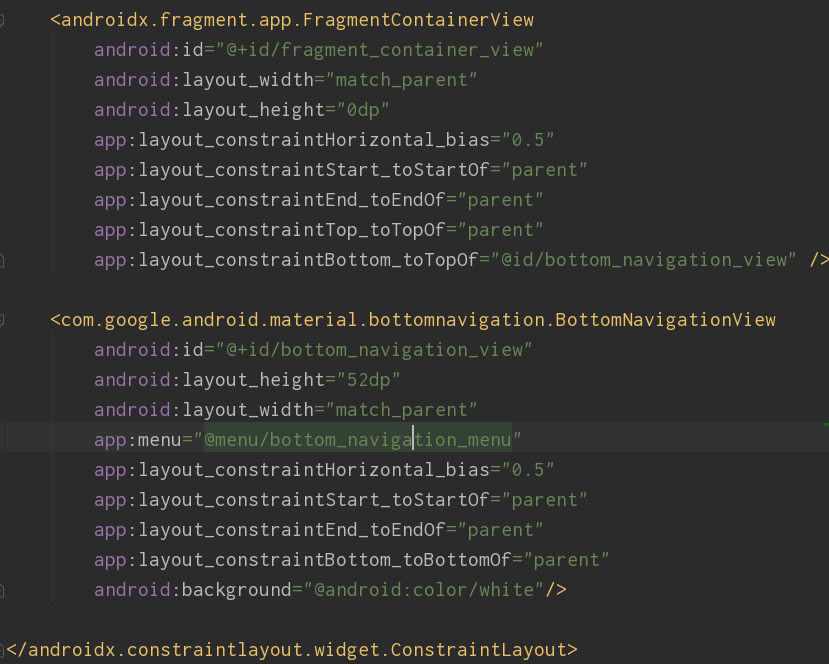Click the BottomNavigationView opening tag
This screenshot has height=664, width=829.
click(x=413, y=320)
